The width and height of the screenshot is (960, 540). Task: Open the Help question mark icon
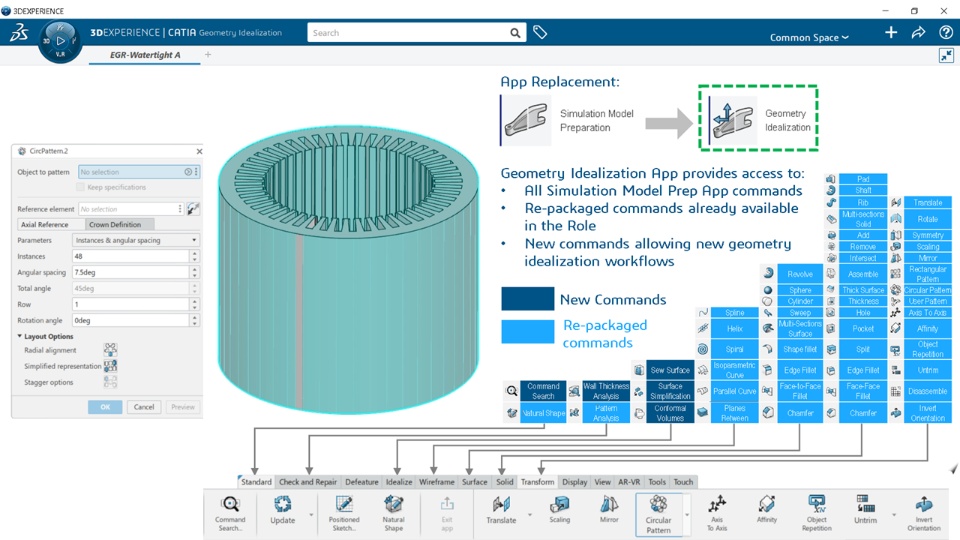point(945,32)
